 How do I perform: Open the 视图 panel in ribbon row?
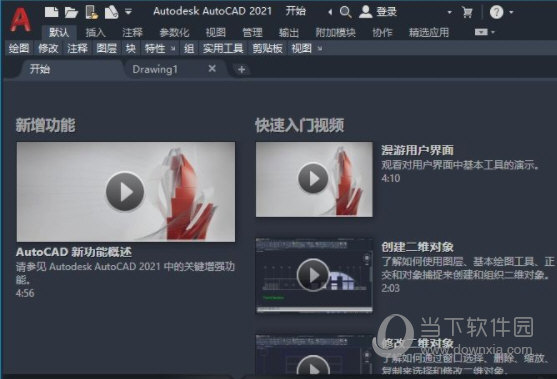[x=302, y=48]
